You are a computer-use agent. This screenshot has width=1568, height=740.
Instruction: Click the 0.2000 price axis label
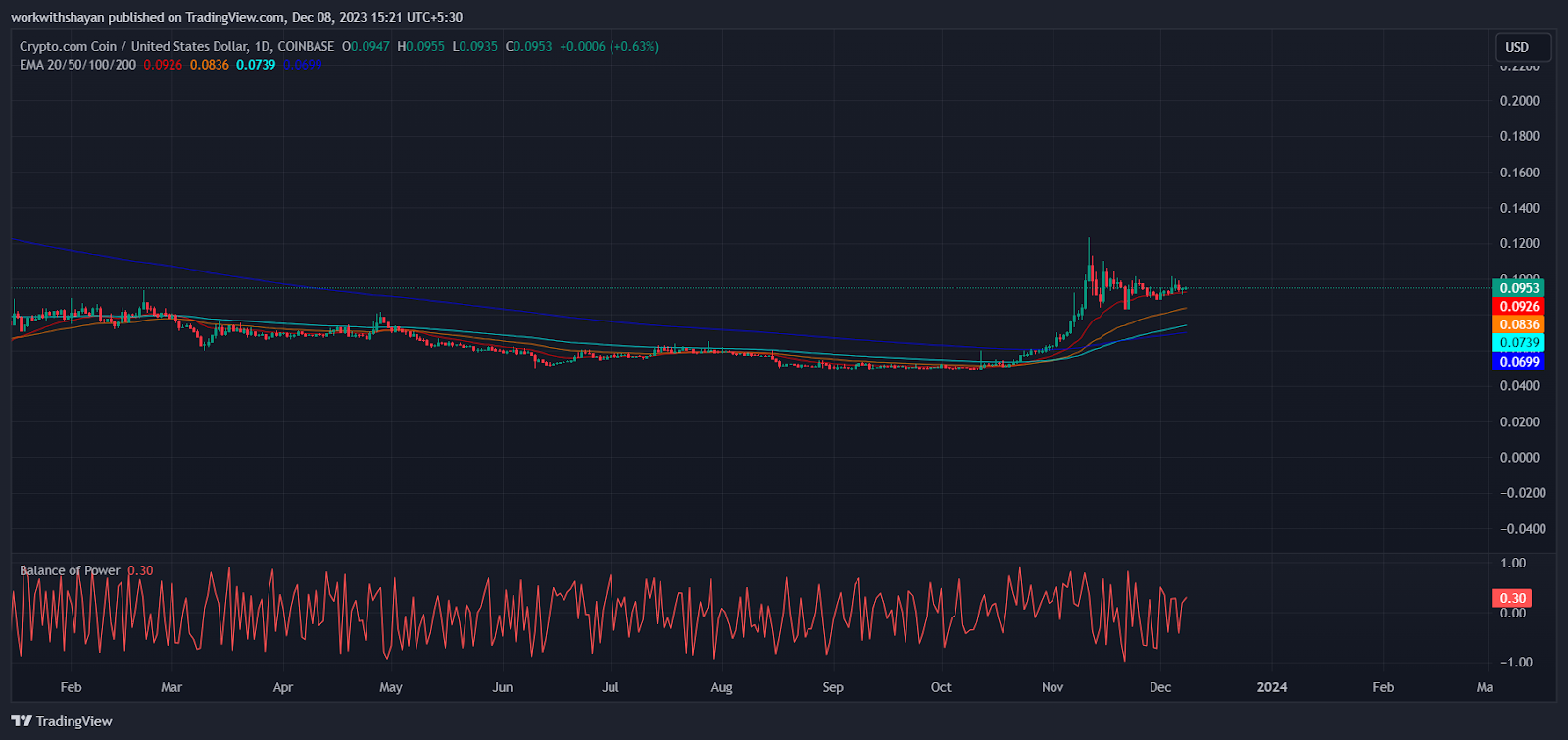tap(1520, 101)
